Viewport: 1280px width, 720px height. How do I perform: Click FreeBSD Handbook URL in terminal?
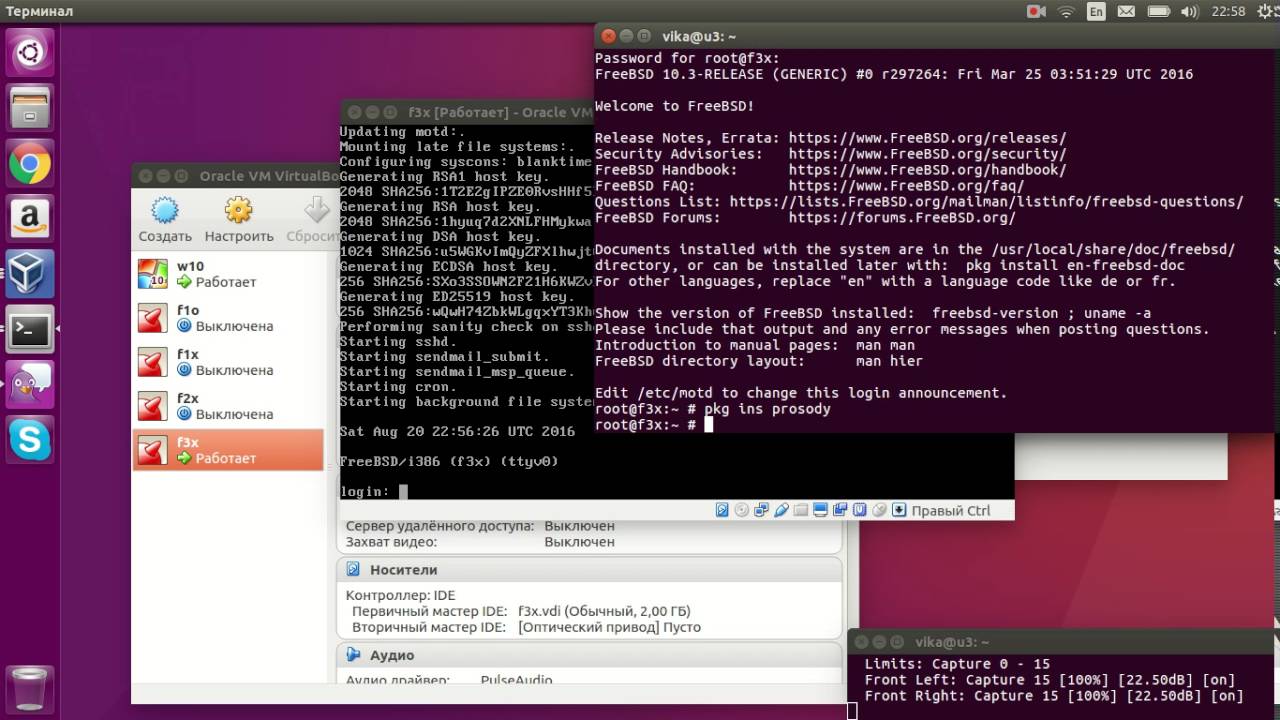[927, 170]
